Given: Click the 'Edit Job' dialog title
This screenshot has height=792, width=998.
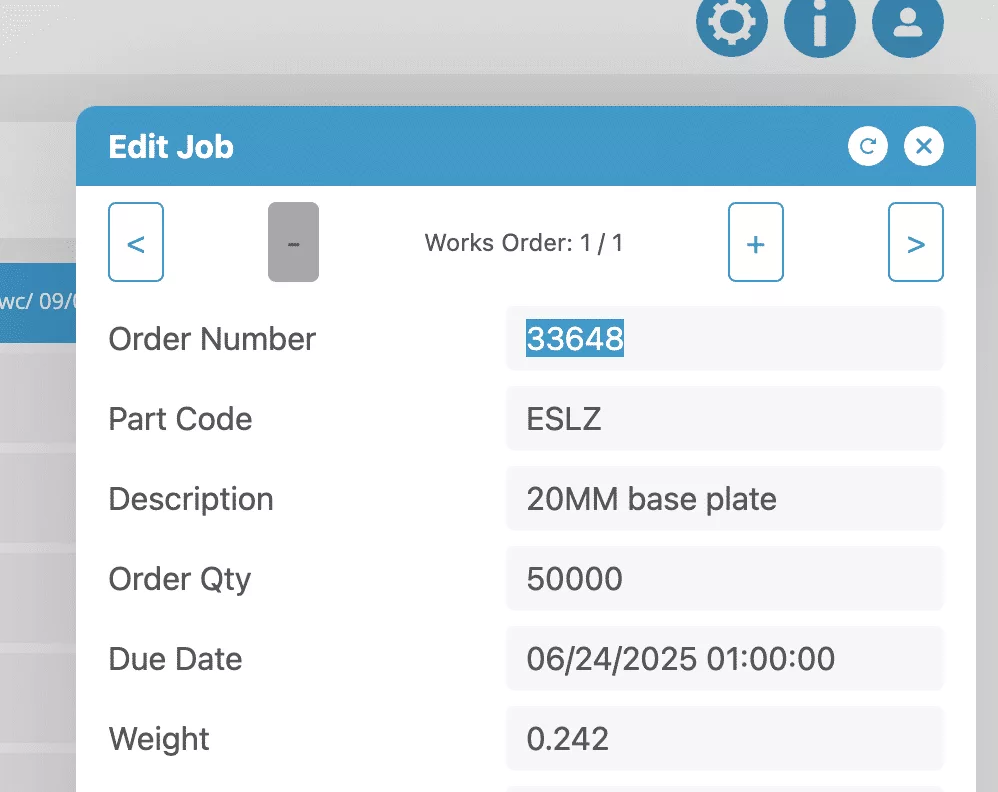Looking at the screenshot, I should [171, 147].
